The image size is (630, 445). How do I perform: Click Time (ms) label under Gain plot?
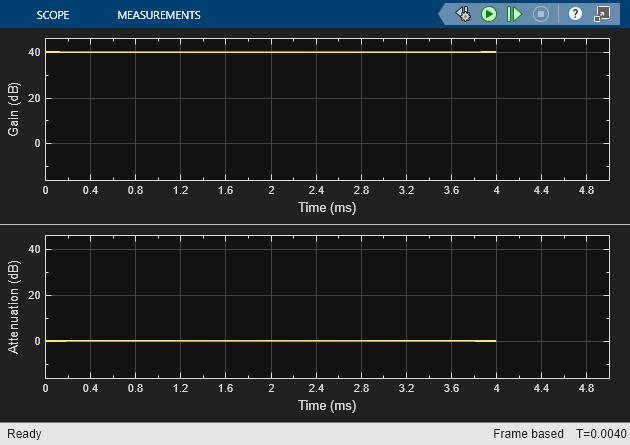pyautogui.click(x=326, y=208)
